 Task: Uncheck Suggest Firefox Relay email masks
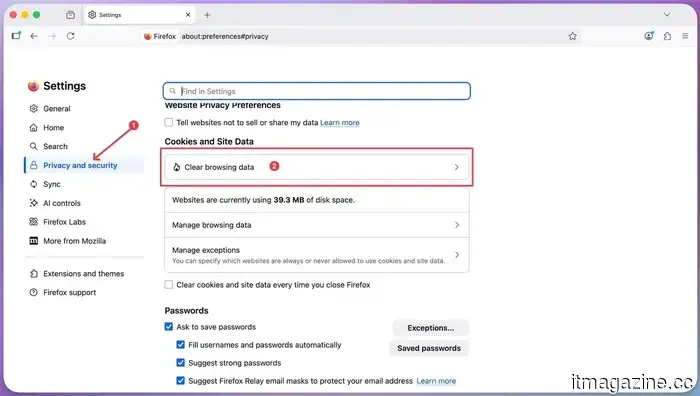point(180,381)
